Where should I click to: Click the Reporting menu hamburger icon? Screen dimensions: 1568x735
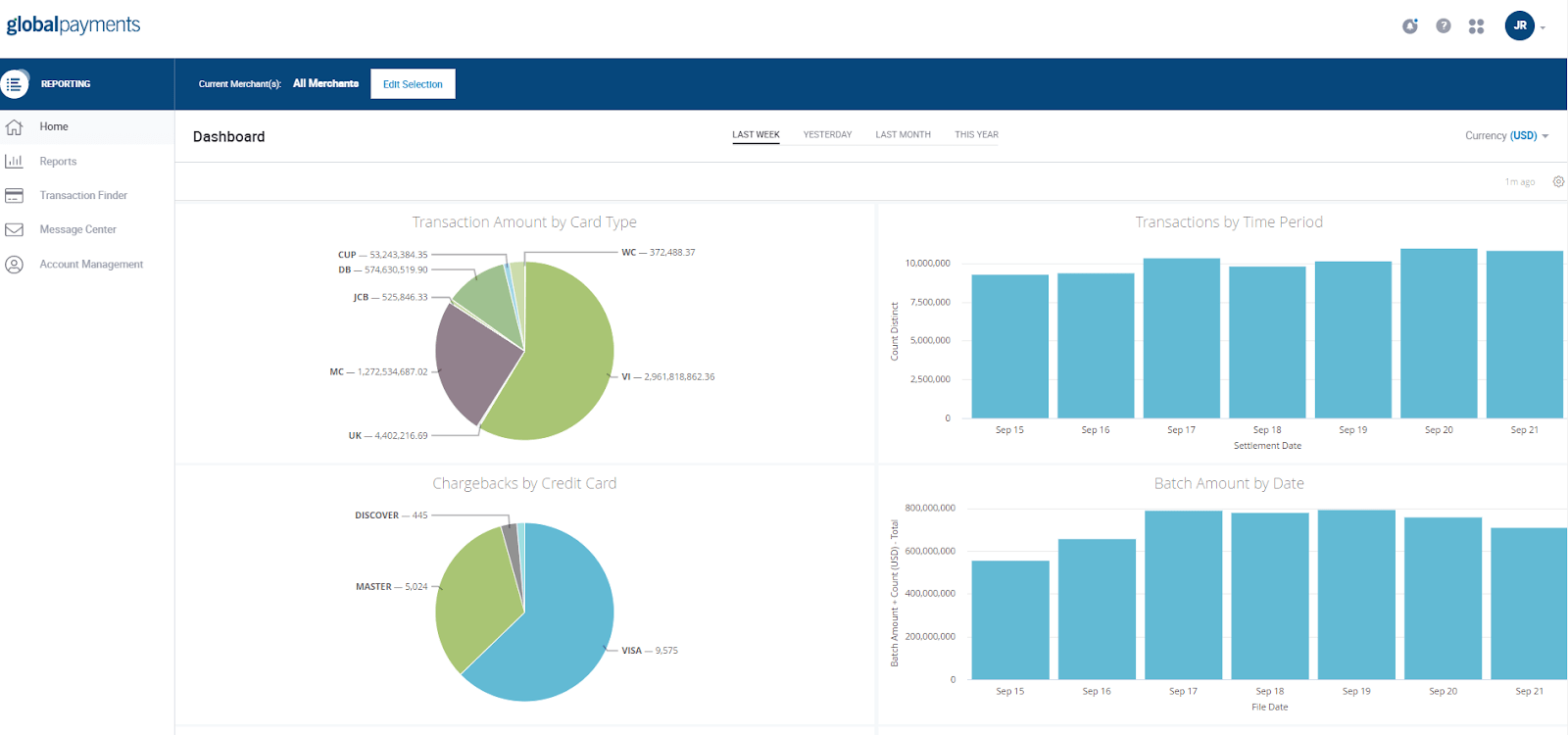[x=14, y=84]
